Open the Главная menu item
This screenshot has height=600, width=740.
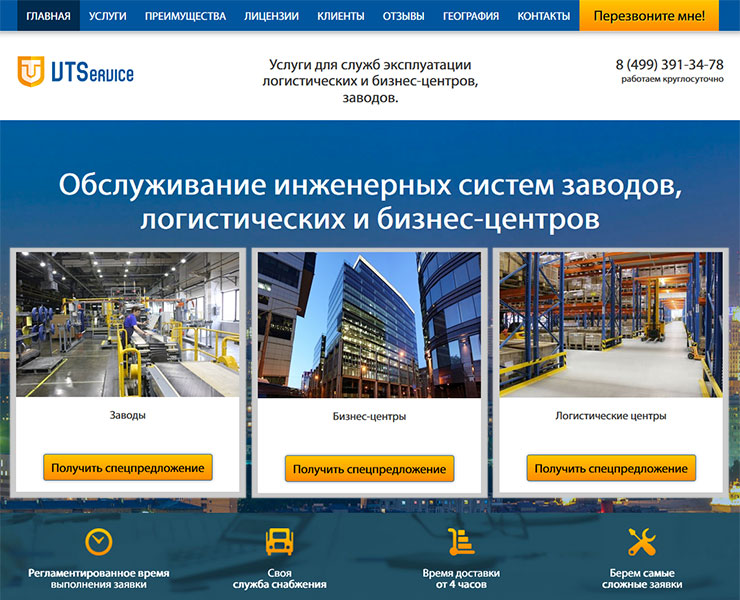(49, 16)
